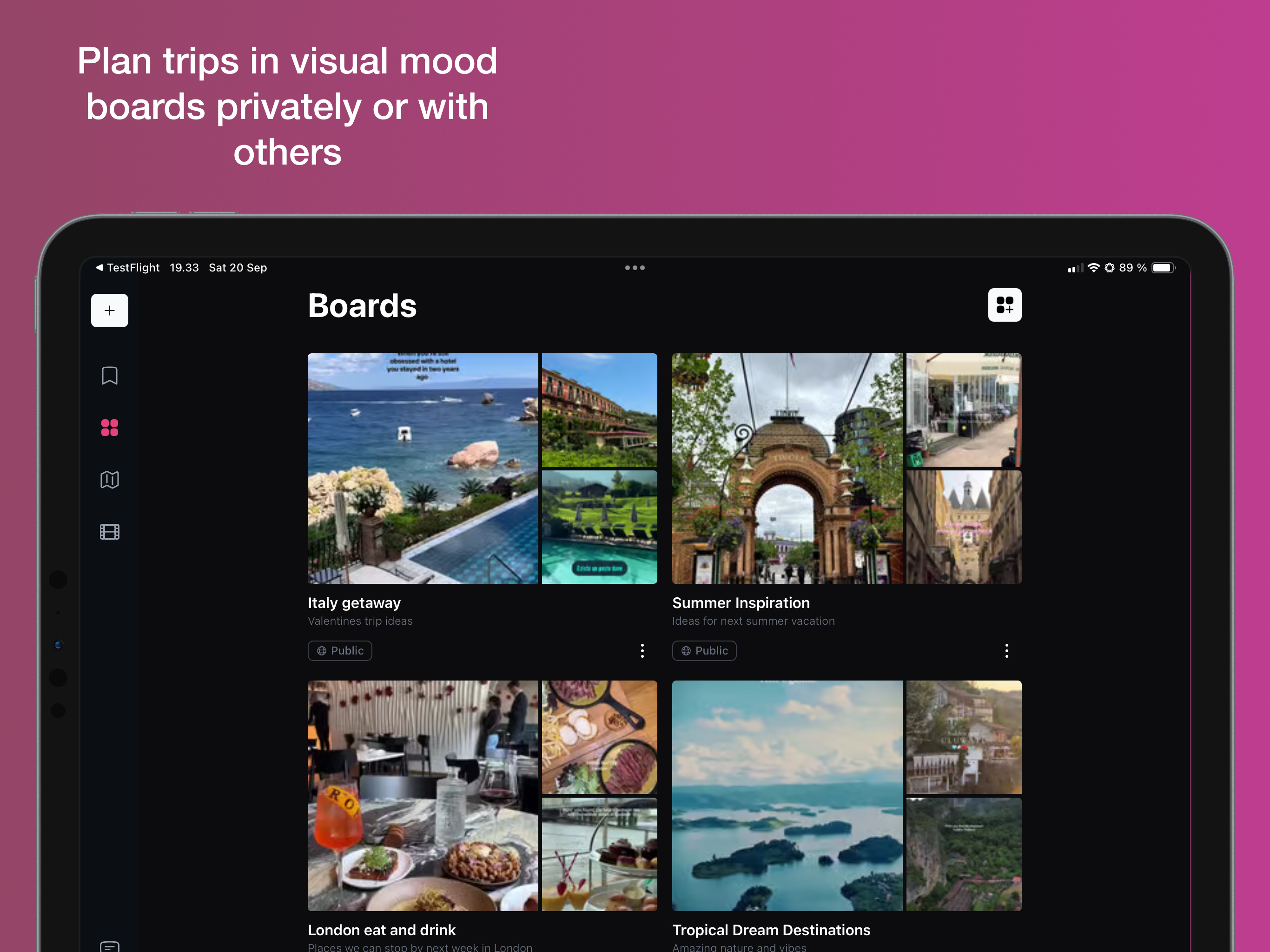The width and height of the screenshot is (1270, 952).
Task: Return to TestFlight via status bar back link
Action: click(127, 268)
